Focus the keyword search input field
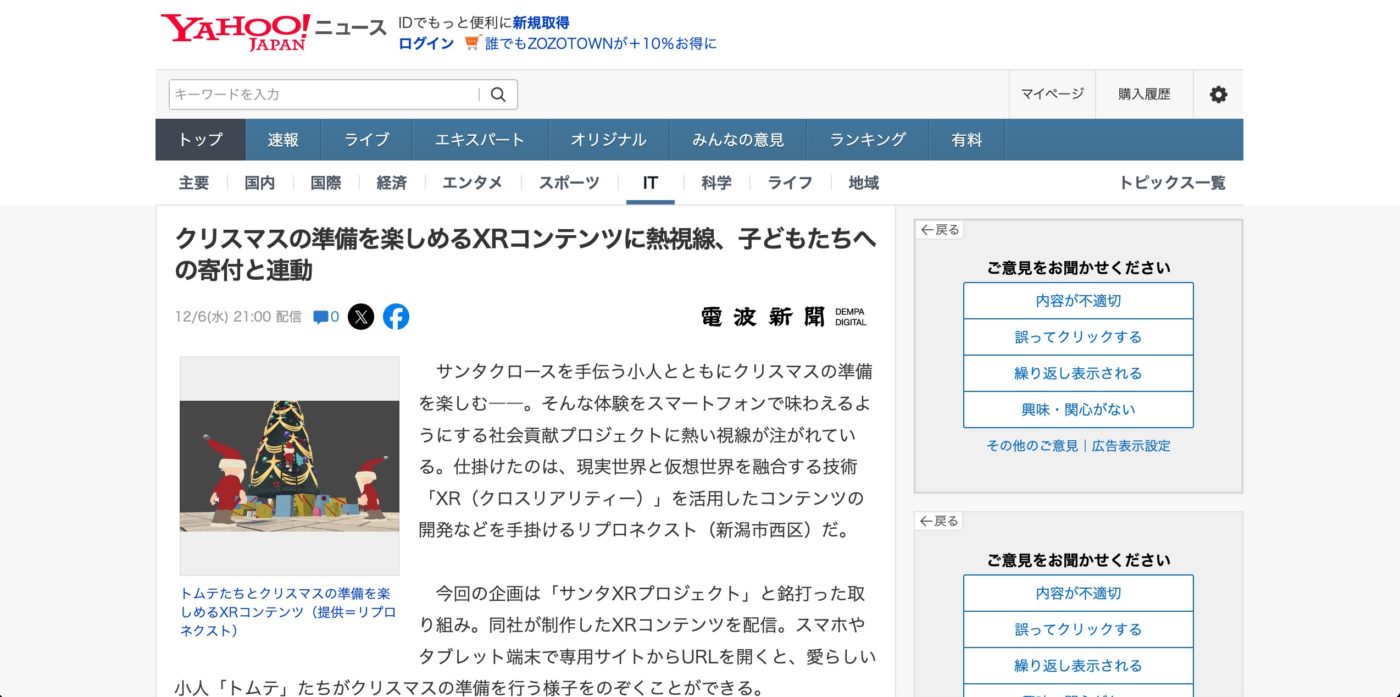 point(324,95)
